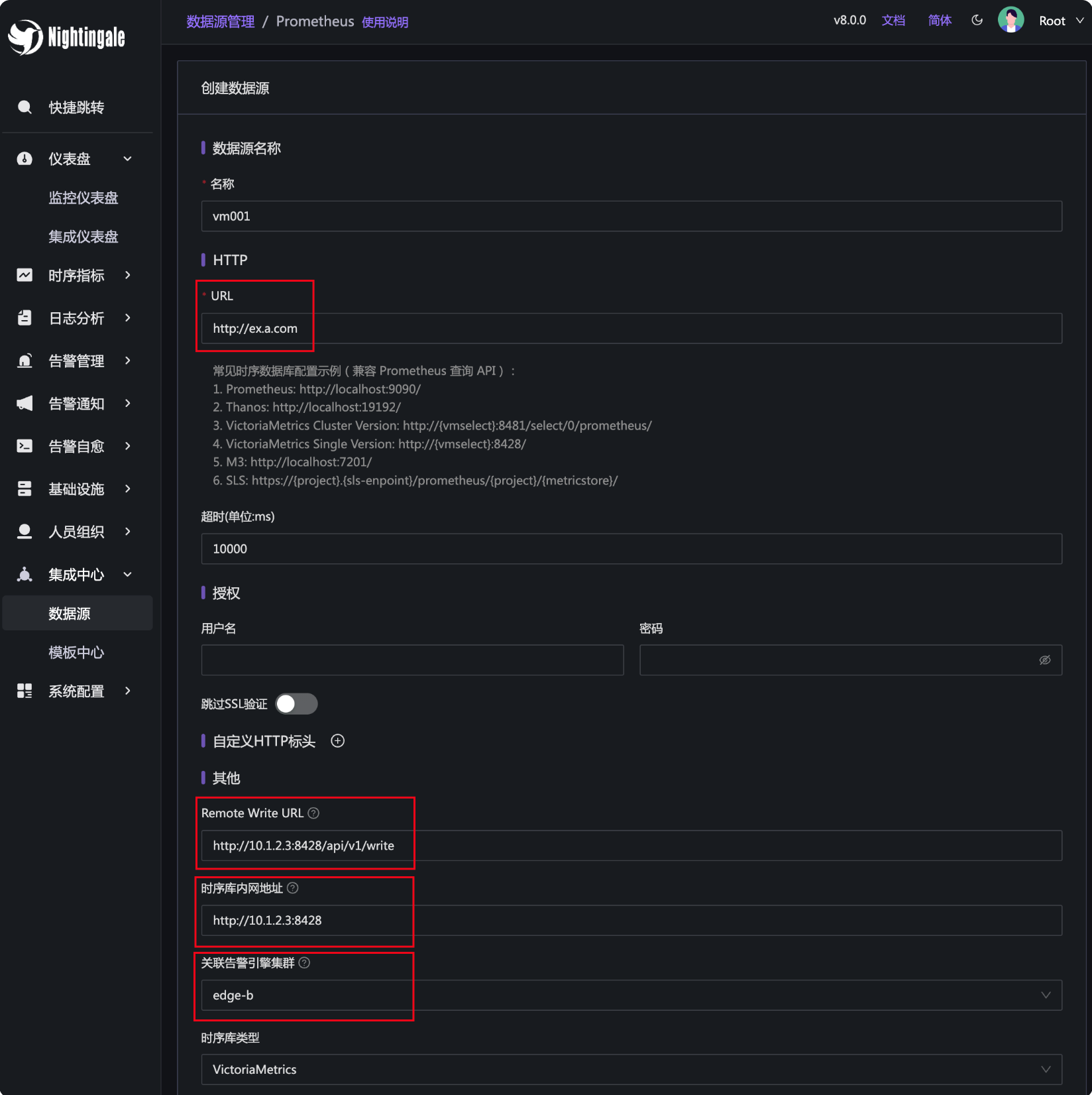Focus the Remote Write URL field
This screenshot has width=1092, height=1095.
(631, 846)
